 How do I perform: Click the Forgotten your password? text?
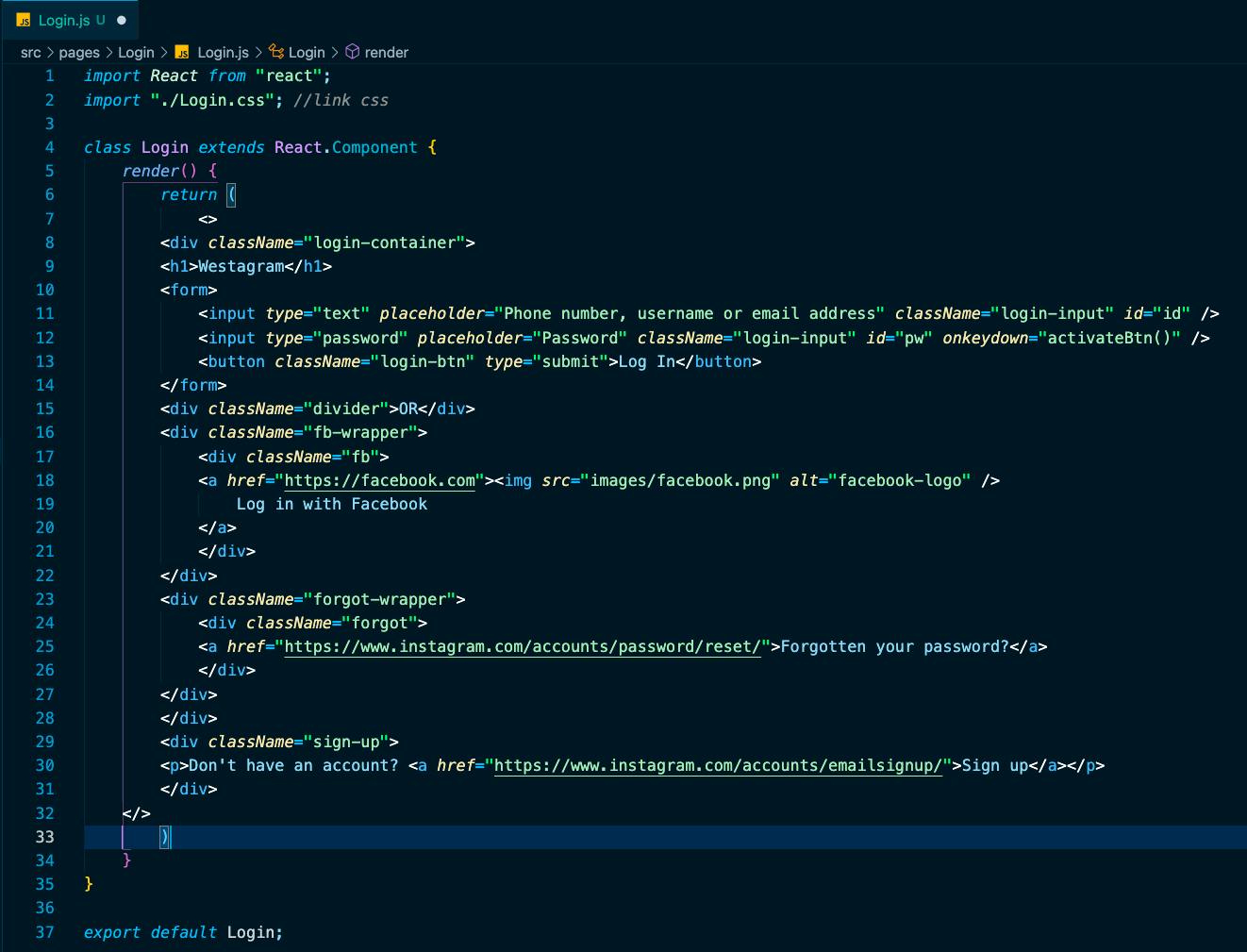894,646
